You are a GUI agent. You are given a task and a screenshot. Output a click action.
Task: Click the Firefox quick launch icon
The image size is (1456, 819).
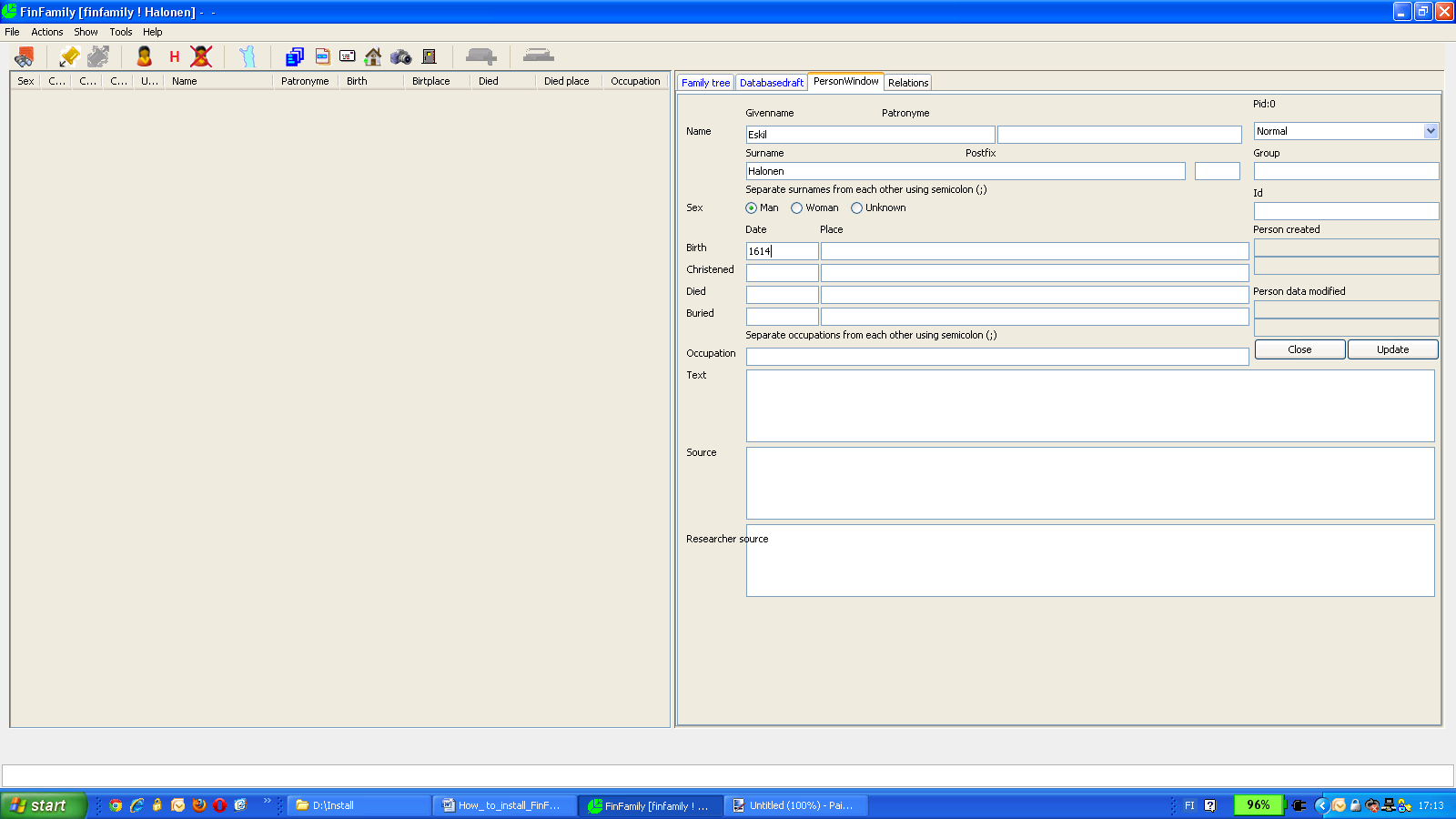tap(199, 805)
